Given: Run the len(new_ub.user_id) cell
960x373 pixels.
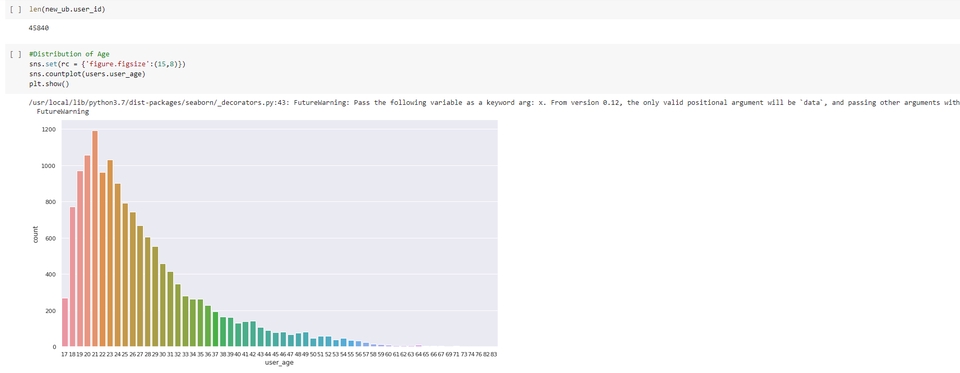Looking at the screenshot, I should pos(15,10).
